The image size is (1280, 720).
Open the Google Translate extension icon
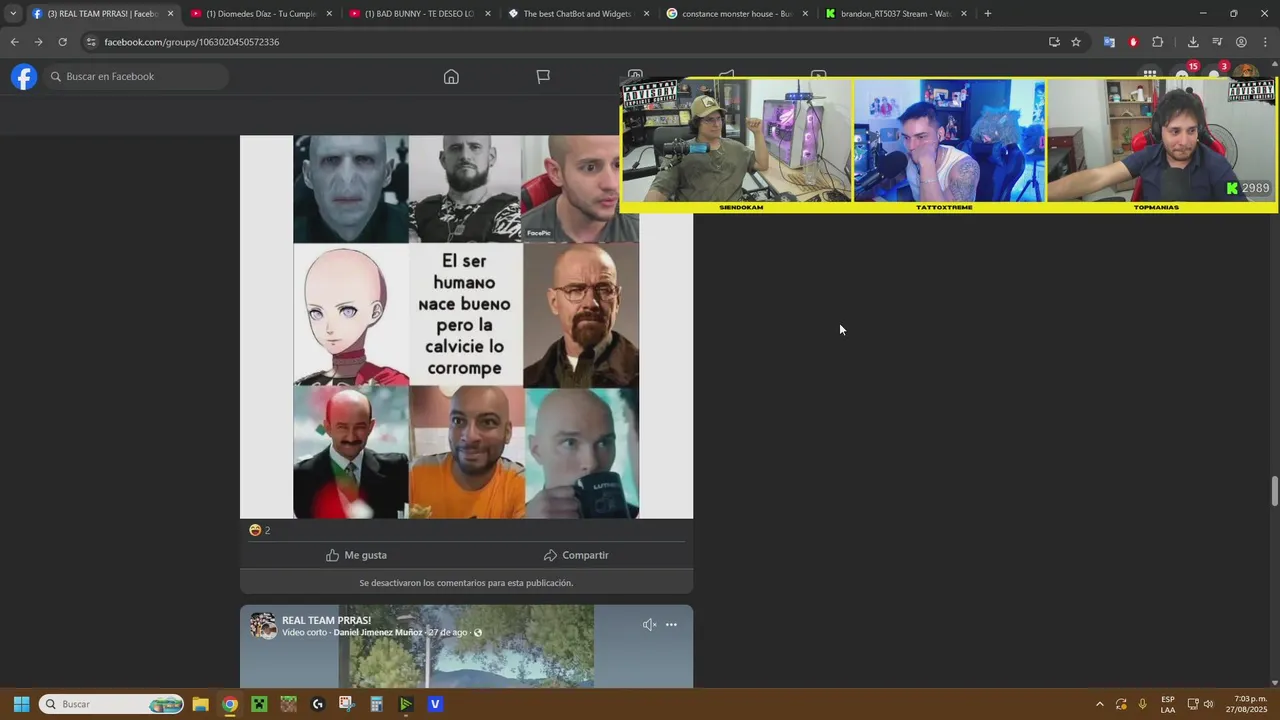point(1109,42)
